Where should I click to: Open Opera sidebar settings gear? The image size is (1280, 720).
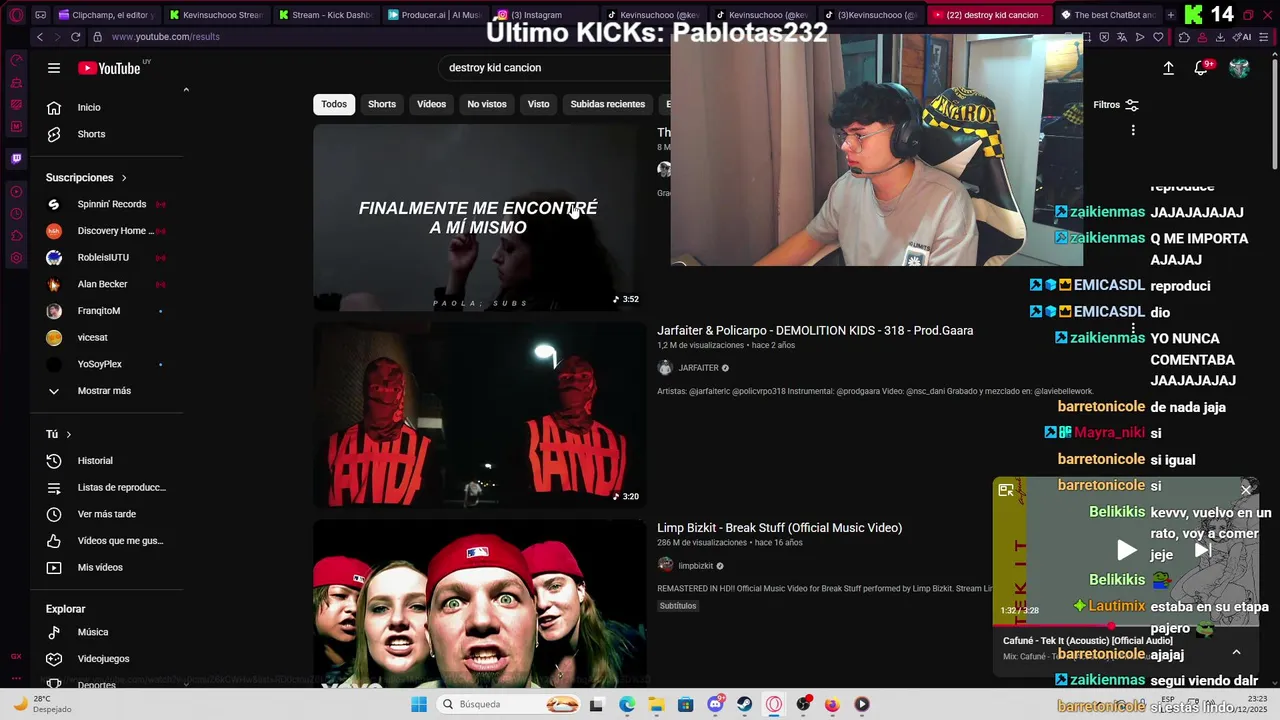point(16,258)
